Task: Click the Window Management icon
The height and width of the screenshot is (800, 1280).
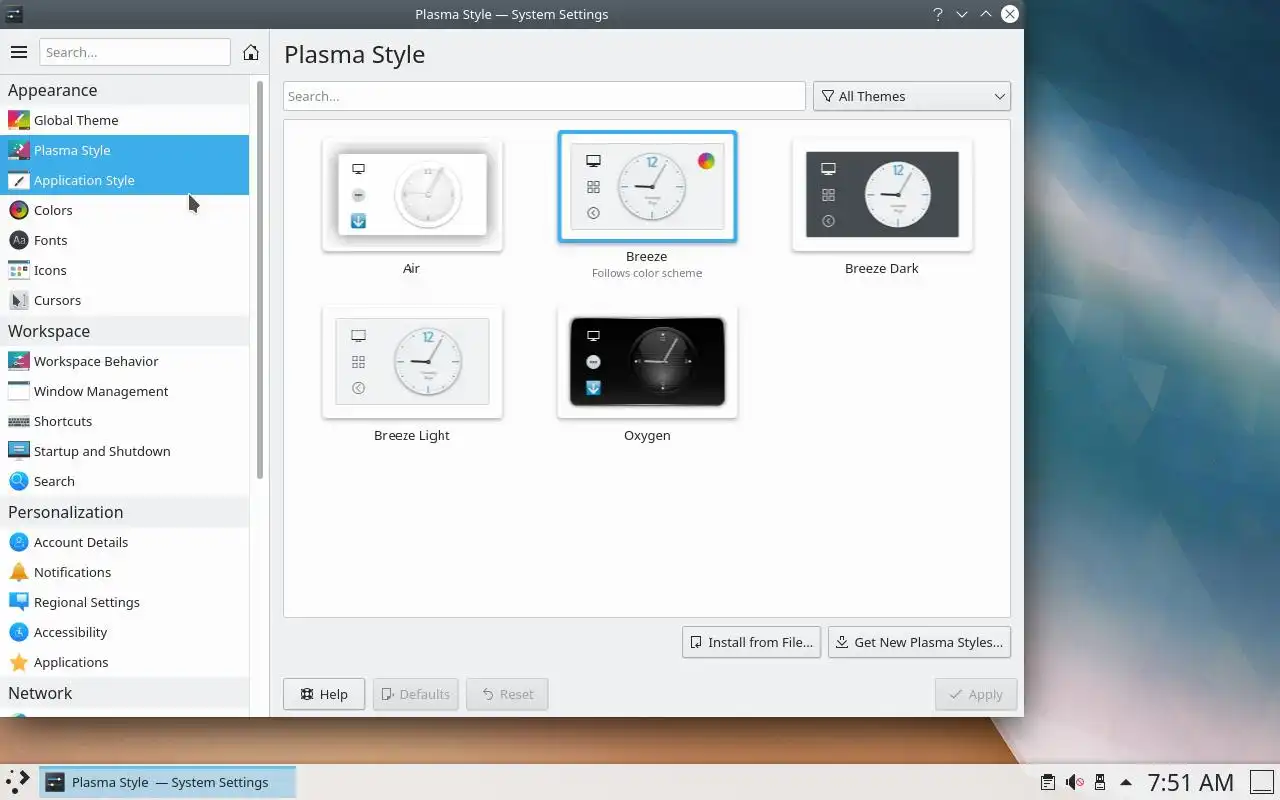Action: click(18, 391)
